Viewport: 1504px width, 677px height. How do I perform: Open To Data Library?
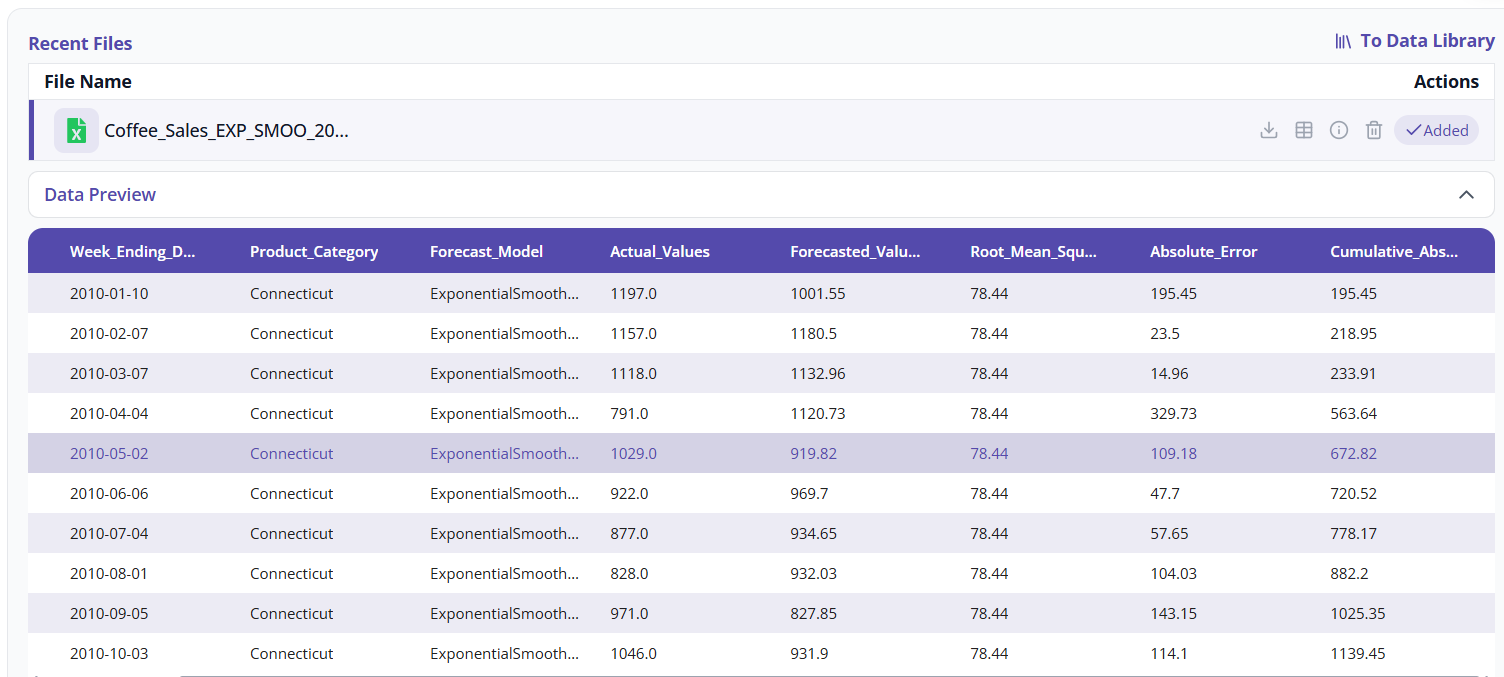click(x=1427, y=41)
